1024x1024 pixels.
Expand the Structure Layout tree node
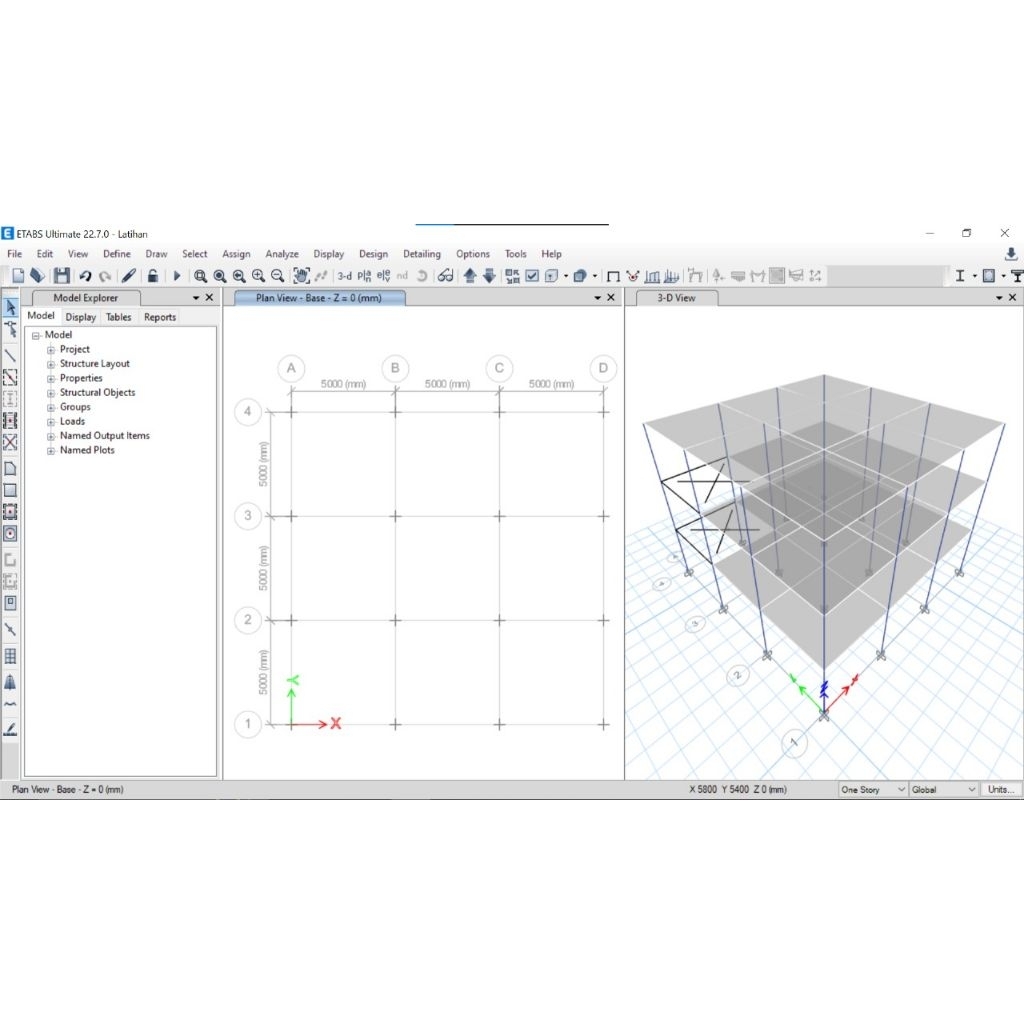coord(51,364)
